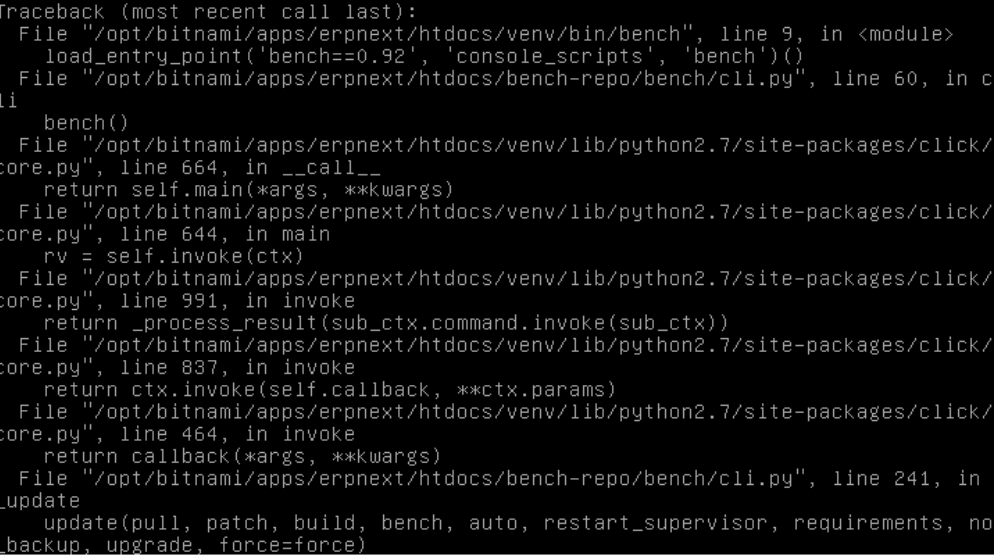This screenshot has width=997, height=557.
Task: Click on 'rv = self.invoke(ctx)' line
Action: coord(174,256)
